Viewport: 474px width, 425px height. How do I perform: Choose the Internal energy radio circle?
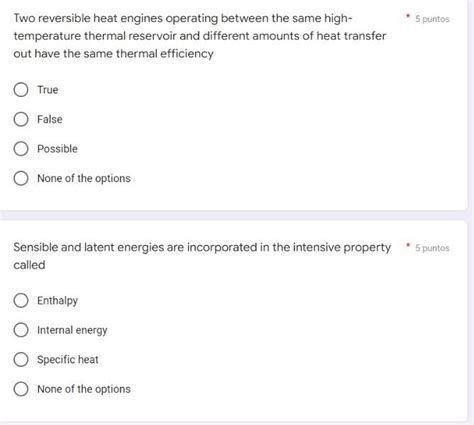pyautogui.click(x=21, y=330)
